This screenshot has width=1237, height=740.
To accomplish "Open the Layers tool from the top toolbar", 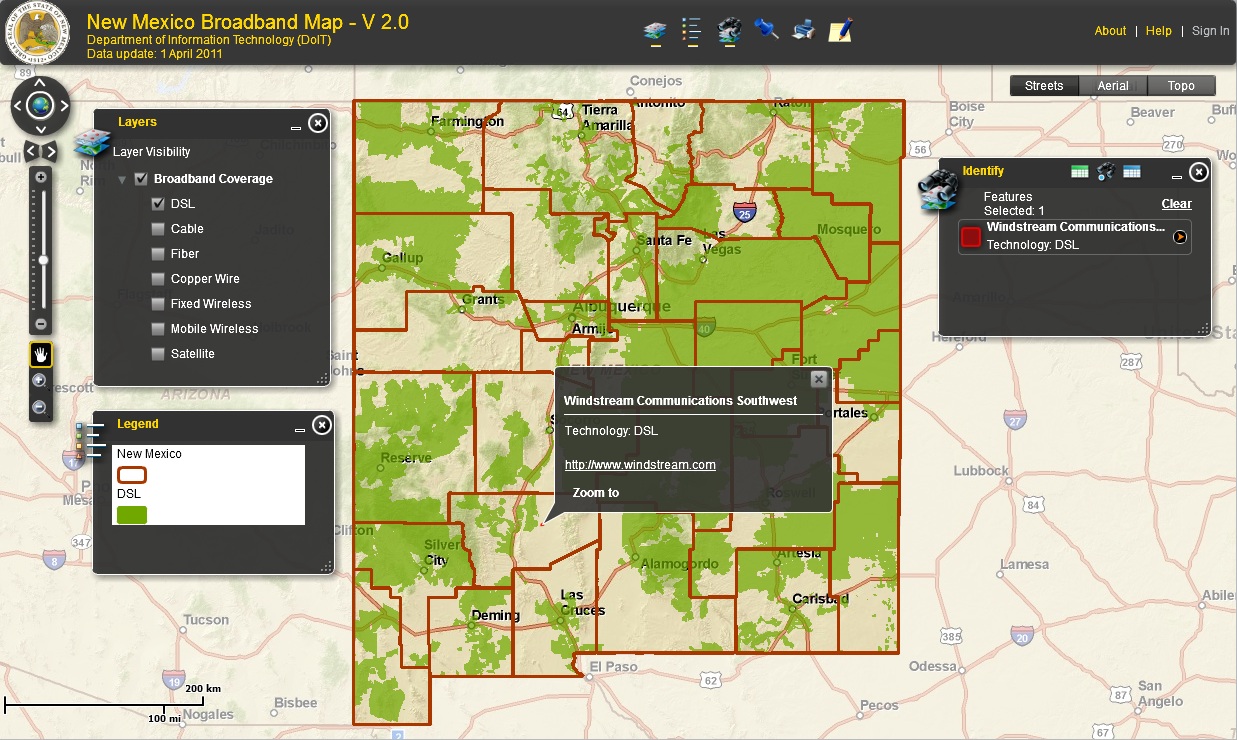I will click(x=654, y=31).
